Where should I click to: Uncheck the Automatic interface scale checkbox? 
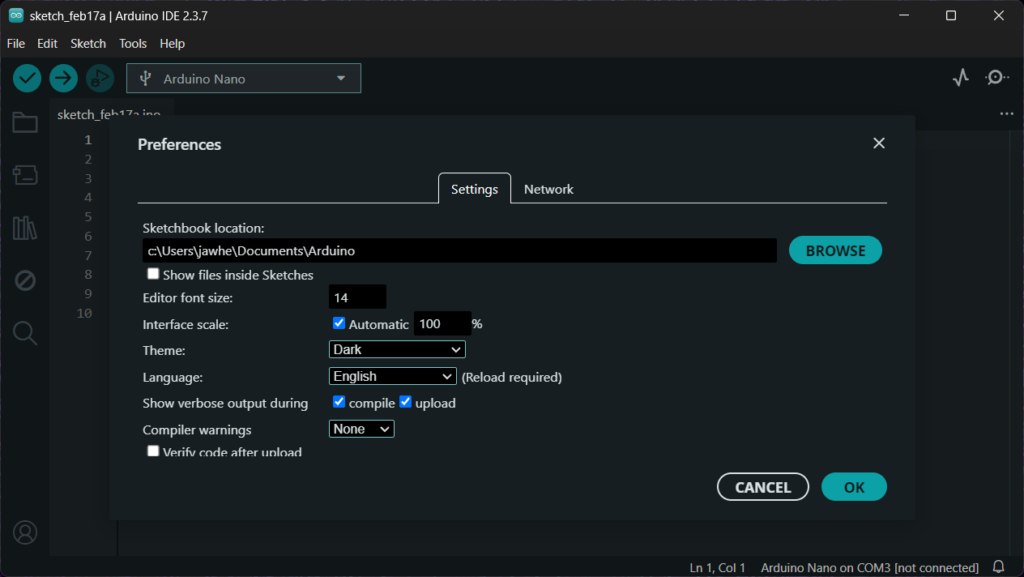tap(339, 323)
